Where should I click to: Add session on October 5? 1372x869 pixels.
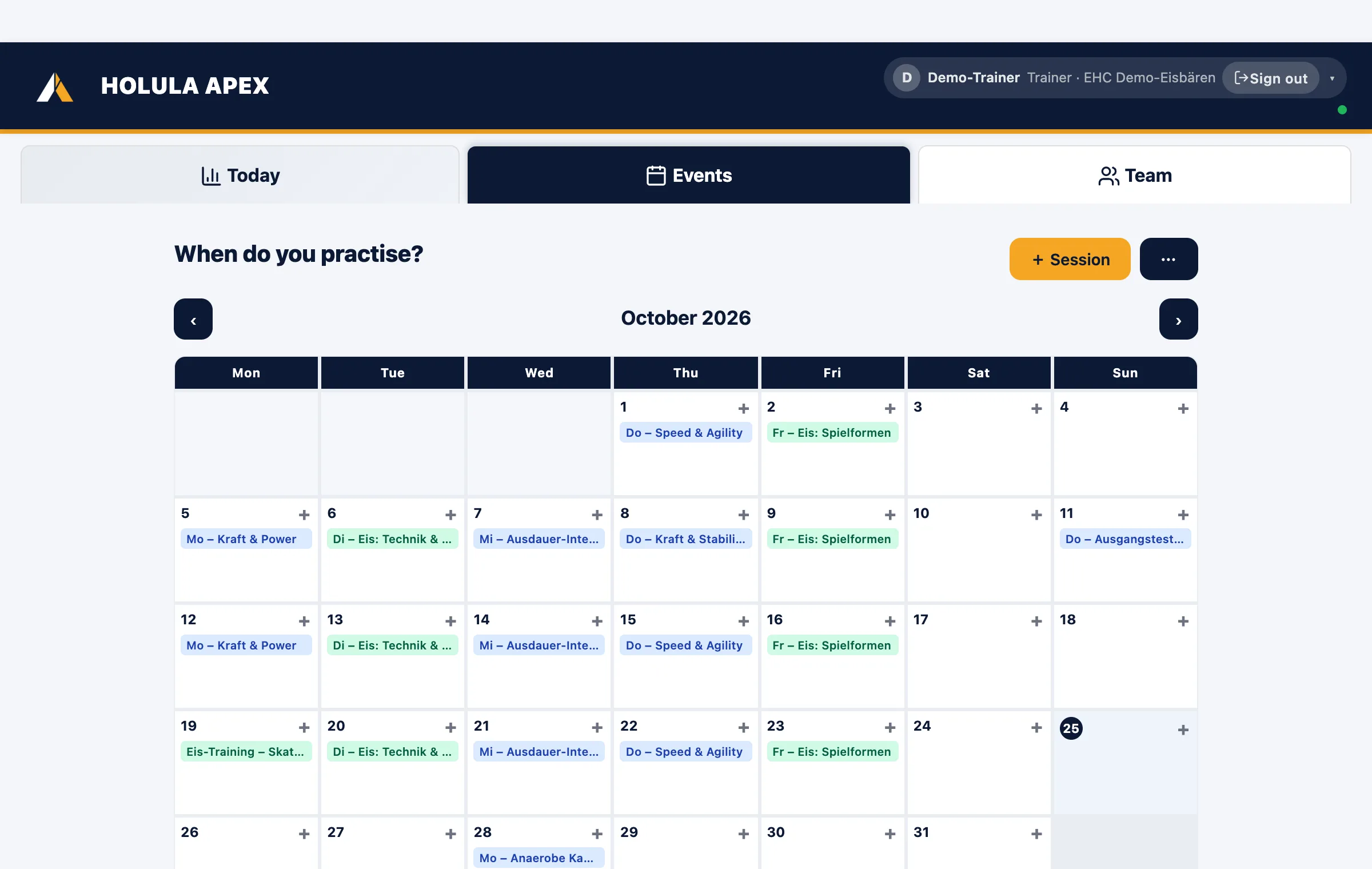click(x=304, y=515)
